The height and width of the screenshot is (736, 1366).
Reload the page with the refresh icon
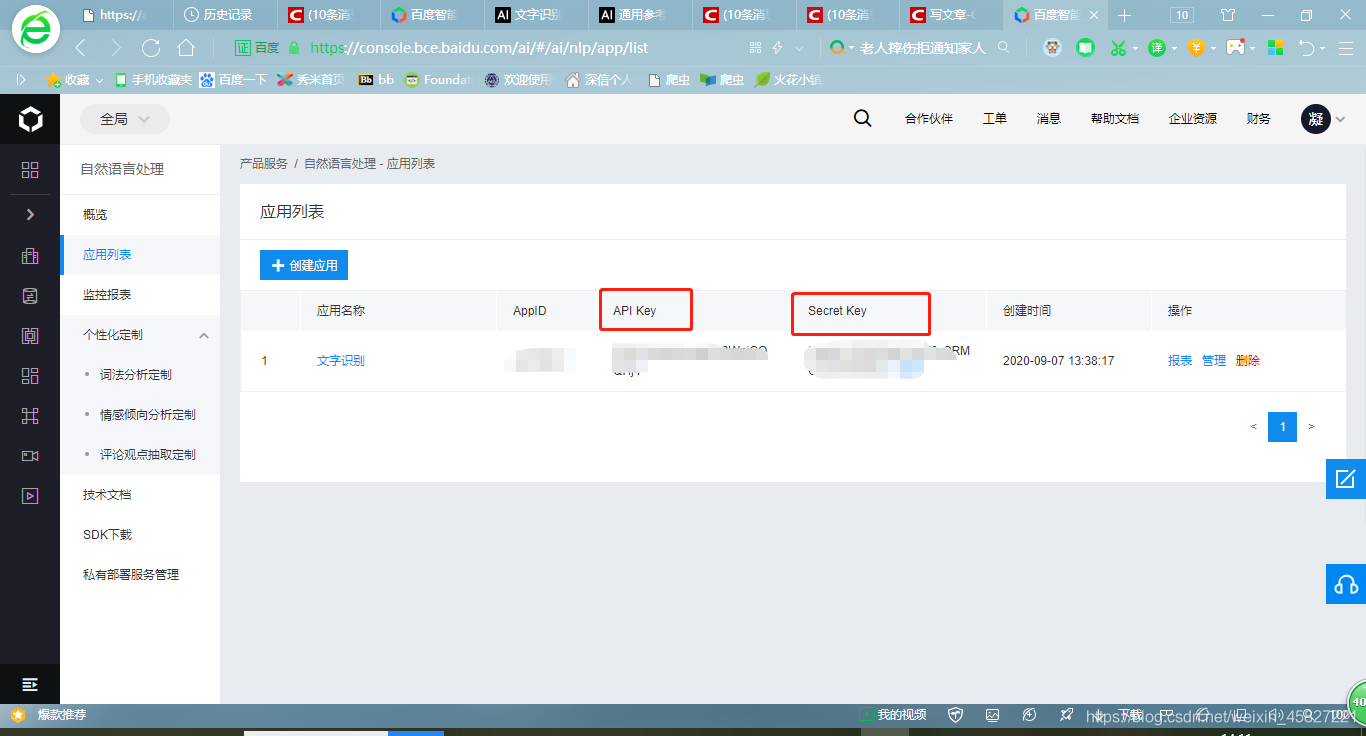(151, 48)
